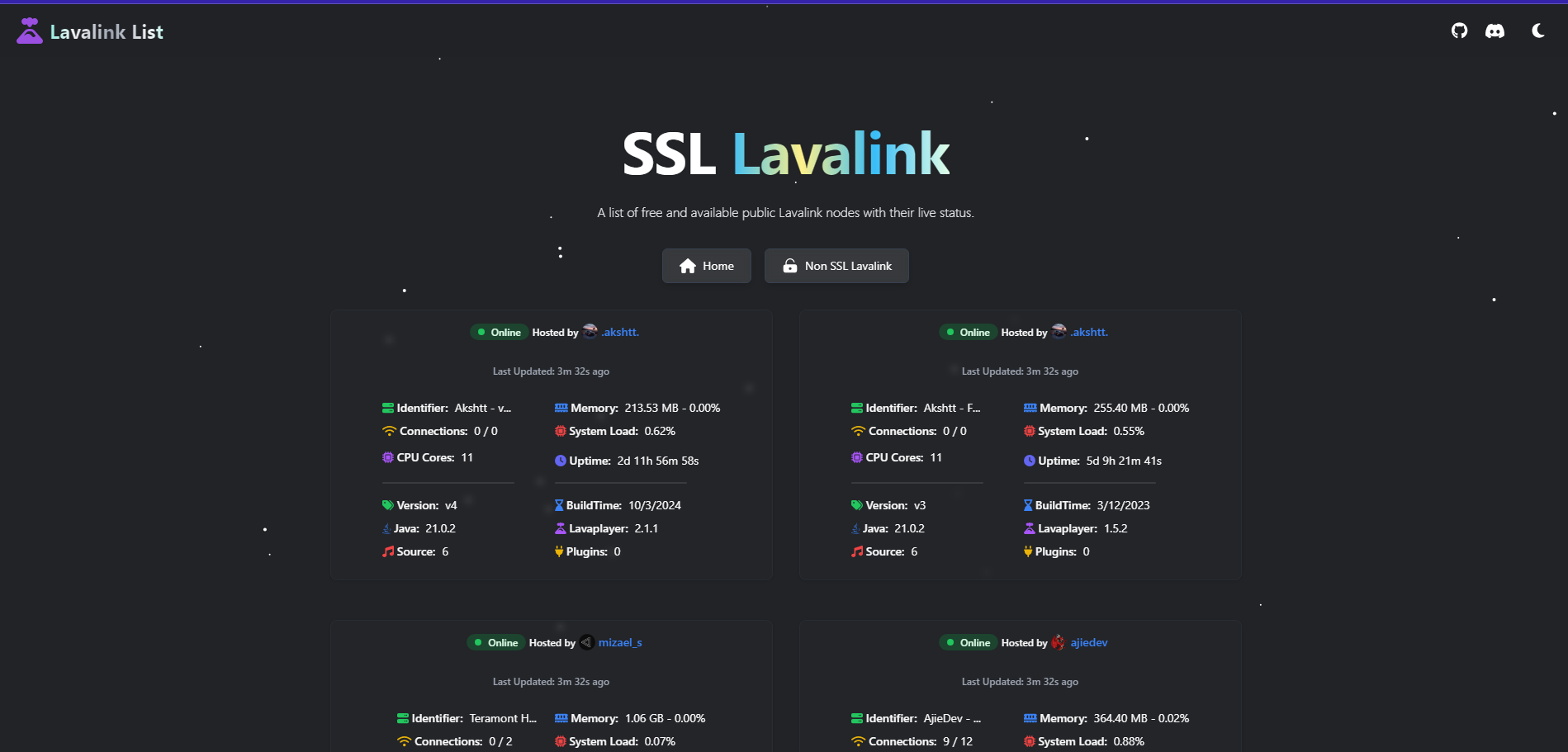This screenshot has width=1568, height=752.
Task: Open the GitHub repository icon
Action: pos(1459,31)
